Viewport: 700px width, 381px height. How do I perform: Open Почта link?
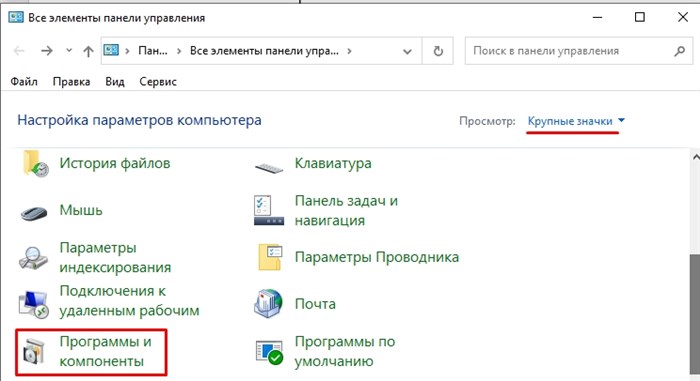coord(315,304)
